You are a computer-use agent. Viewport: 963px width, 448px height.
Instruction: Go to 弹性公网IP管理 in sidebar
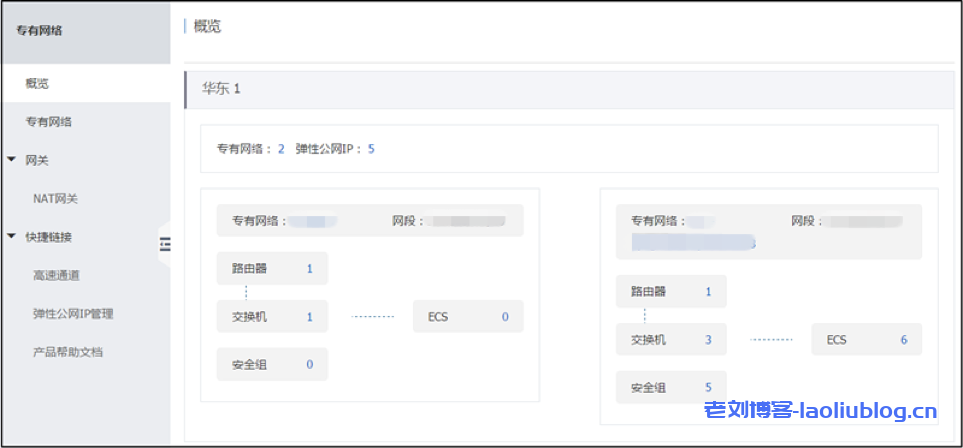73,313
